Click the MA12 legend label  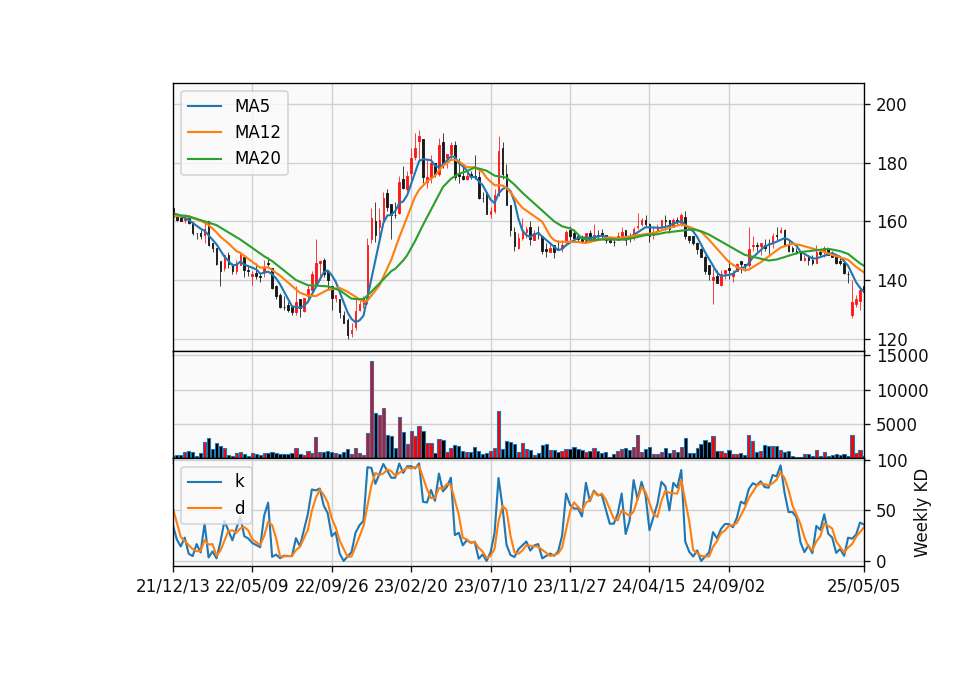(257, 132)
